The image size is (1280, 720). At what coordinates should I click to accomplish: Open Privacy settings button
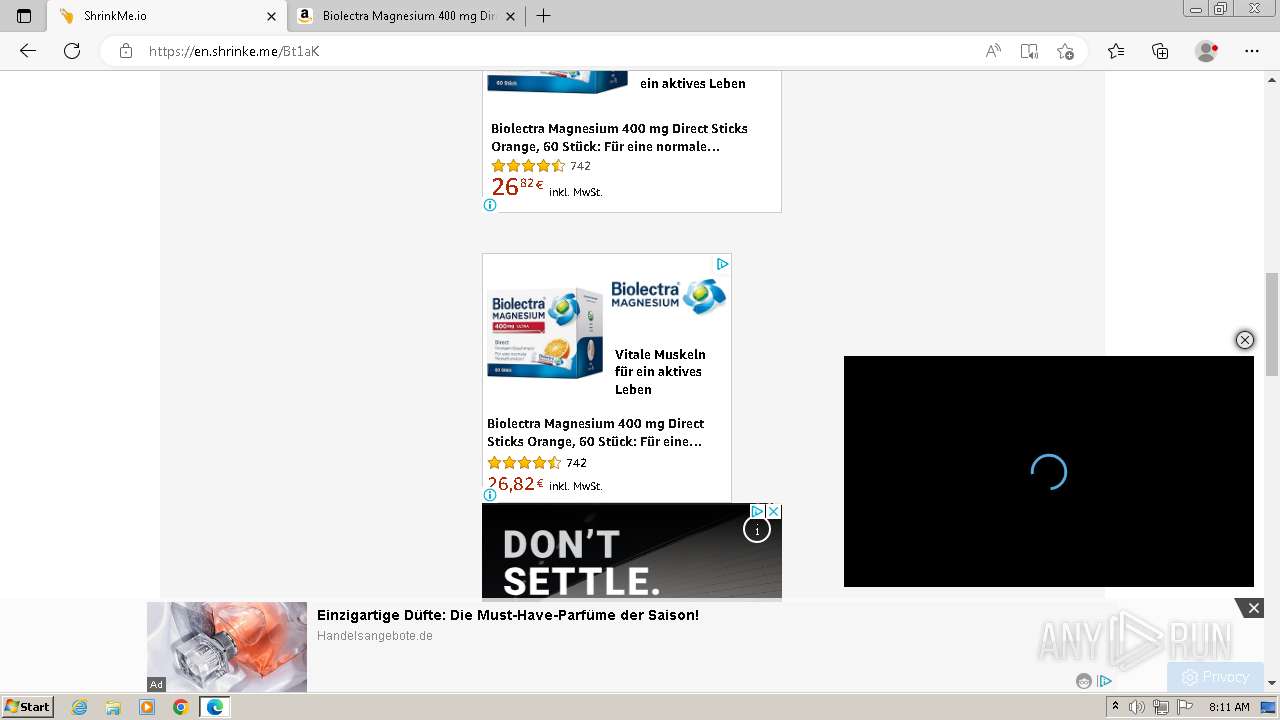(1215, 677)
